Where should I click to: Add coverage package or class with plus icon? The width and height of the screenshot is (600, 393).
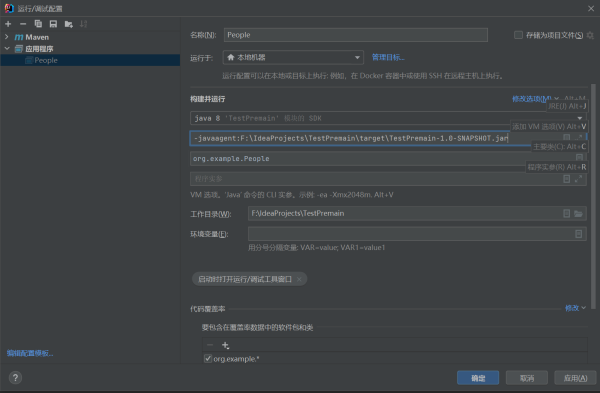[225, 345]
